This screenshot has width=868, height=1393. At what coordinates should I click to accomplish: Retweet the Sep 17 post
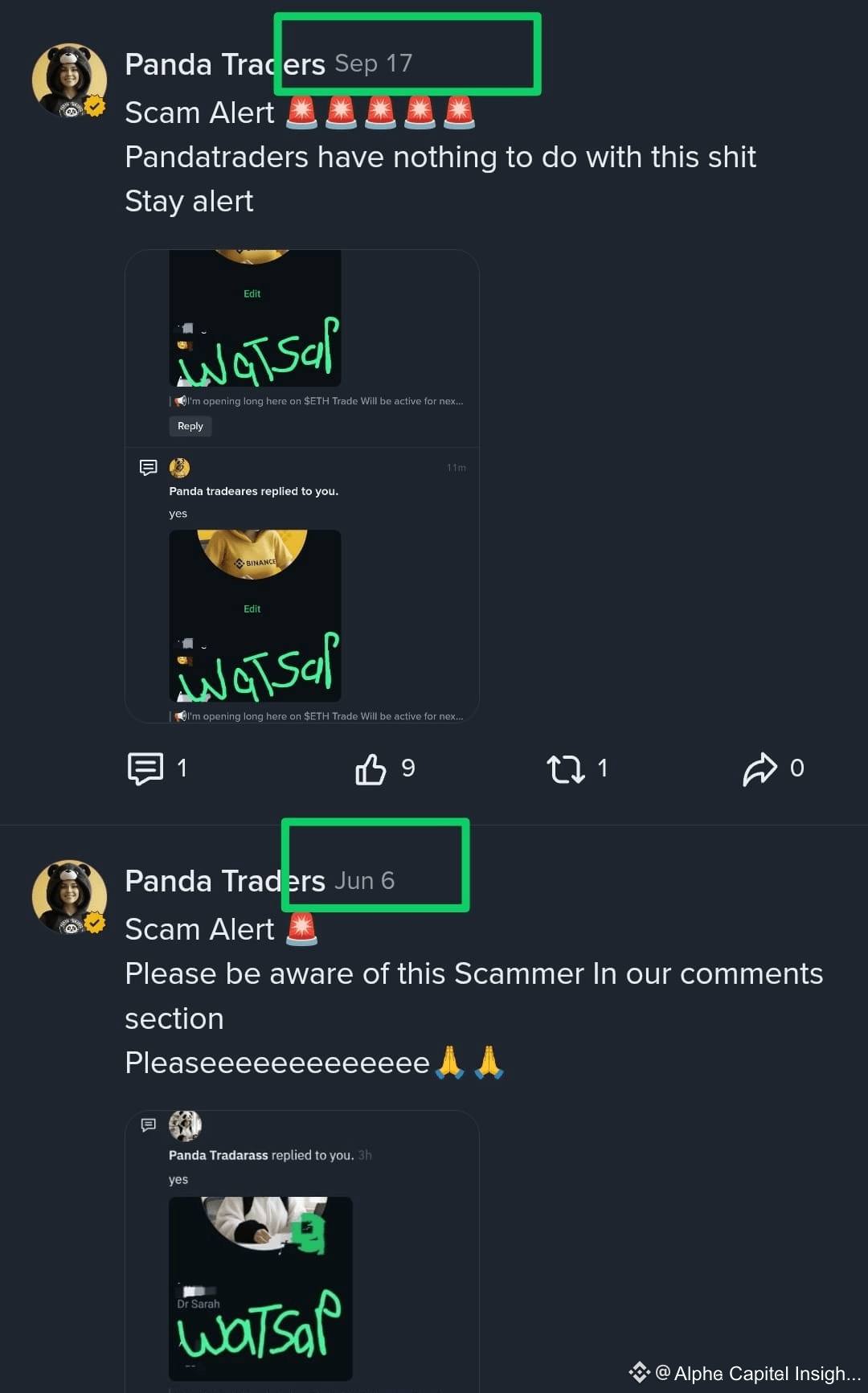(567, 768)
